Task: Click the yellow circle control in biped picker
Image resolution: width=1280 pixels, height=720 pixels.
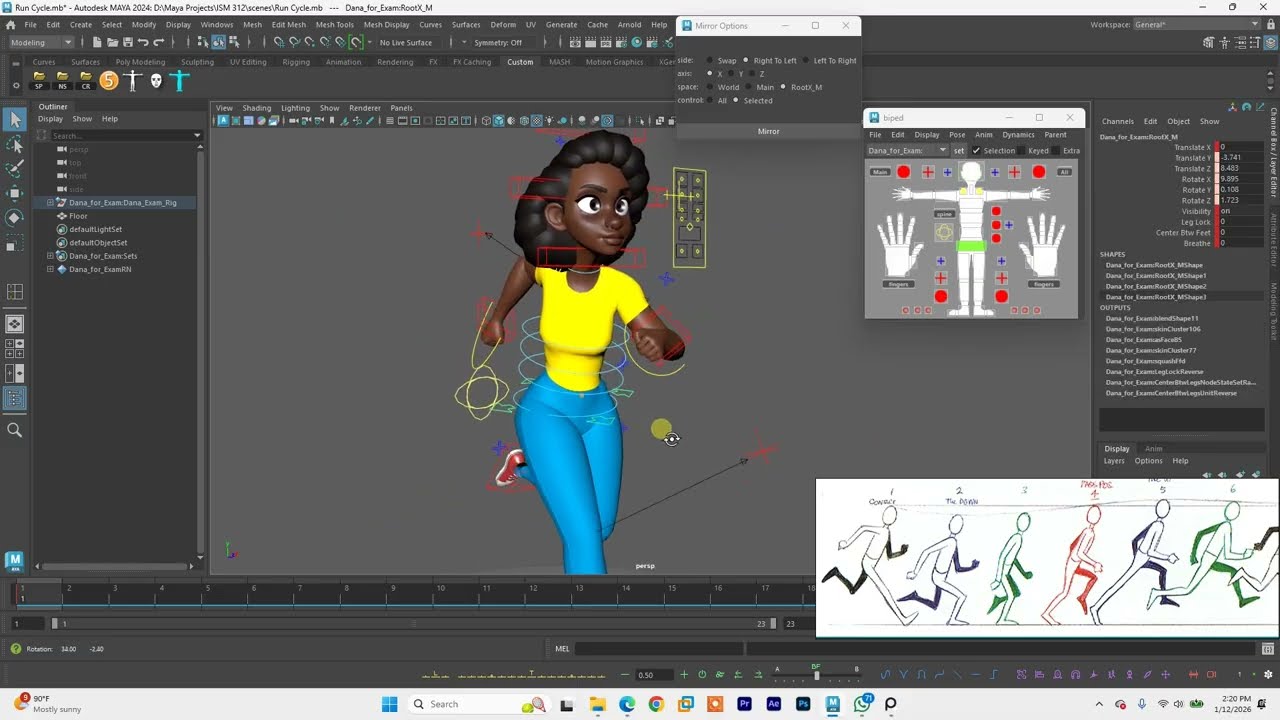Action: [944, 232]
